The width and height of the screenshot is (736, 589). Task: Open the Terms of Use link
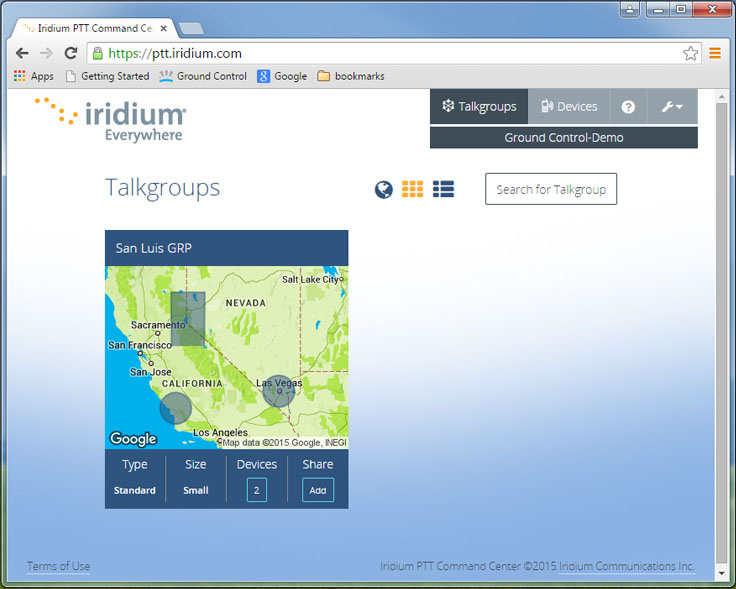point(58,566)
